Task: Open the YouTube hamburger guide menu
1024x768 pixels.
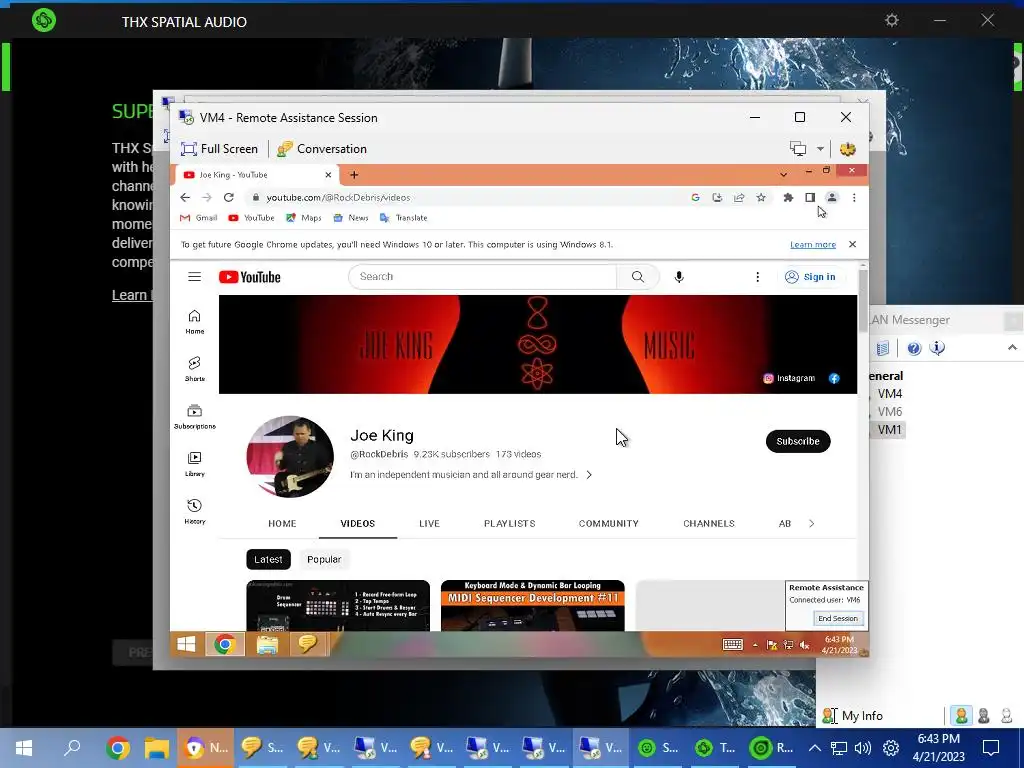Action: 195,276
